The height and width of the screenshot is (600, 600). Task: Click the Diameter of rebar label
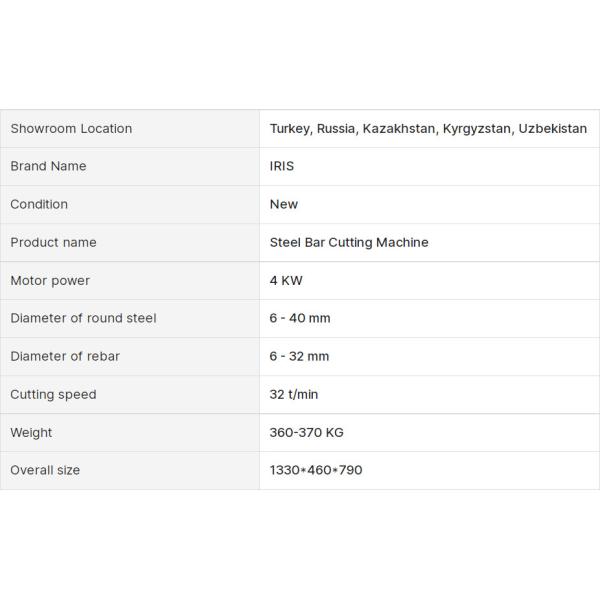[65, 356]
